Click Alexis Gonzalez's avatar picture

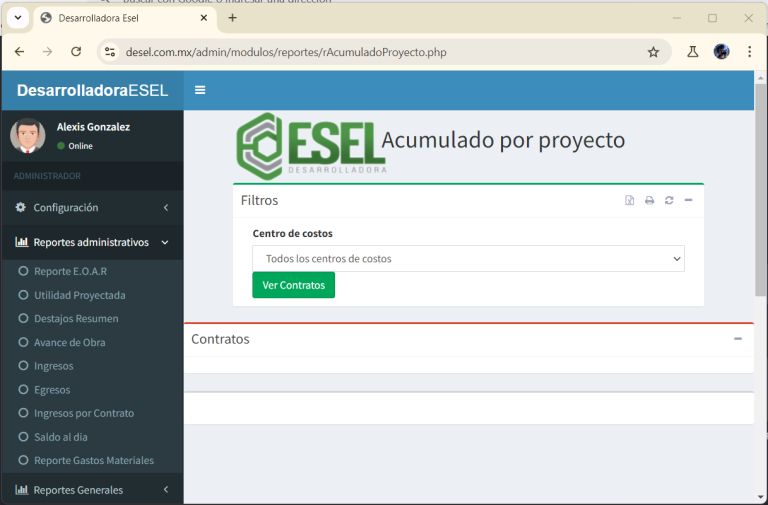tap(27, 135)
